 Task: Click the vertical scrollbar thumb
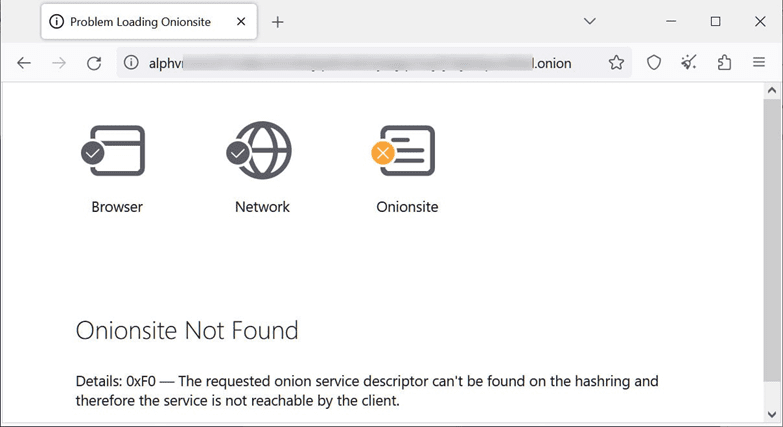[x=771, y=240]
